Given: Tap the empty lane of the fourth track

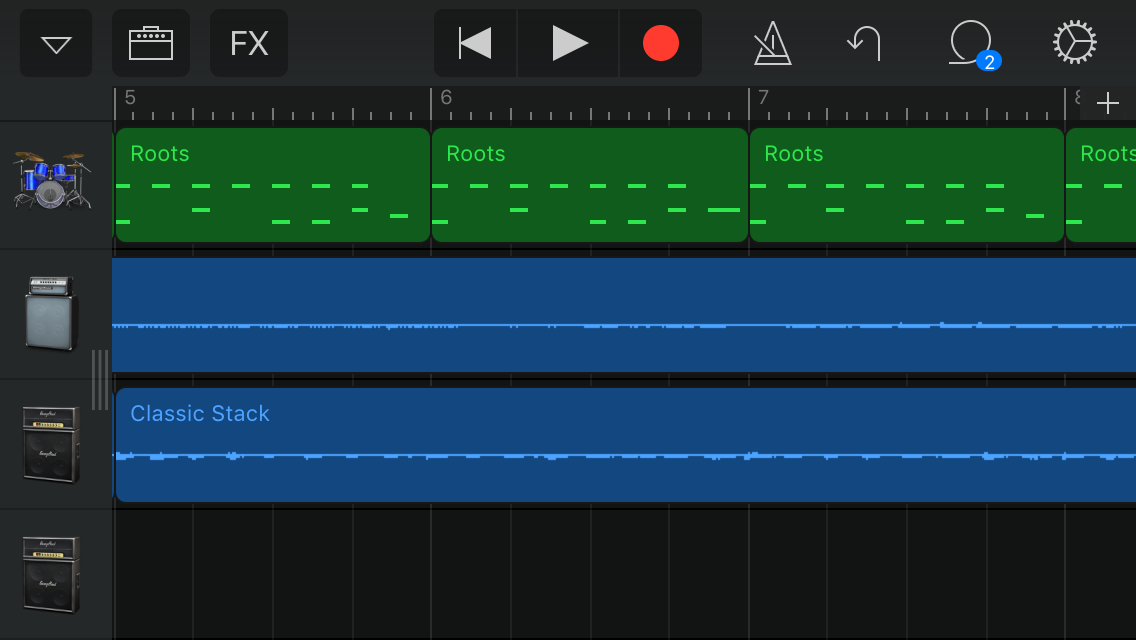Looking at the screenshot, I should tap(624, 574).
